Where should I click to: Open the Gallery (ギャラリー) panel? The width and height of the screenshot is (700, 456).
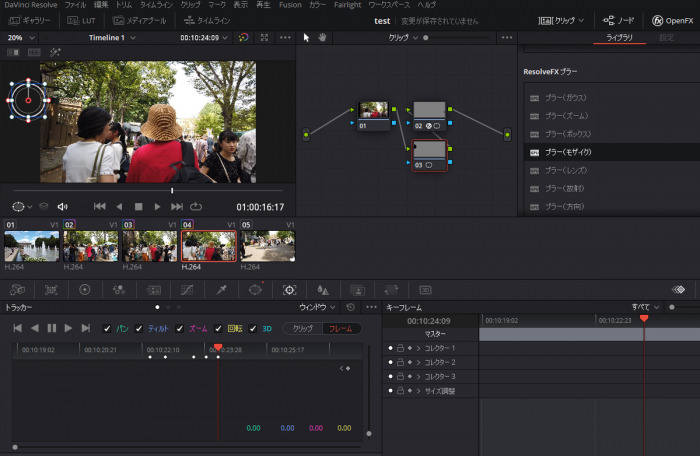29,21
